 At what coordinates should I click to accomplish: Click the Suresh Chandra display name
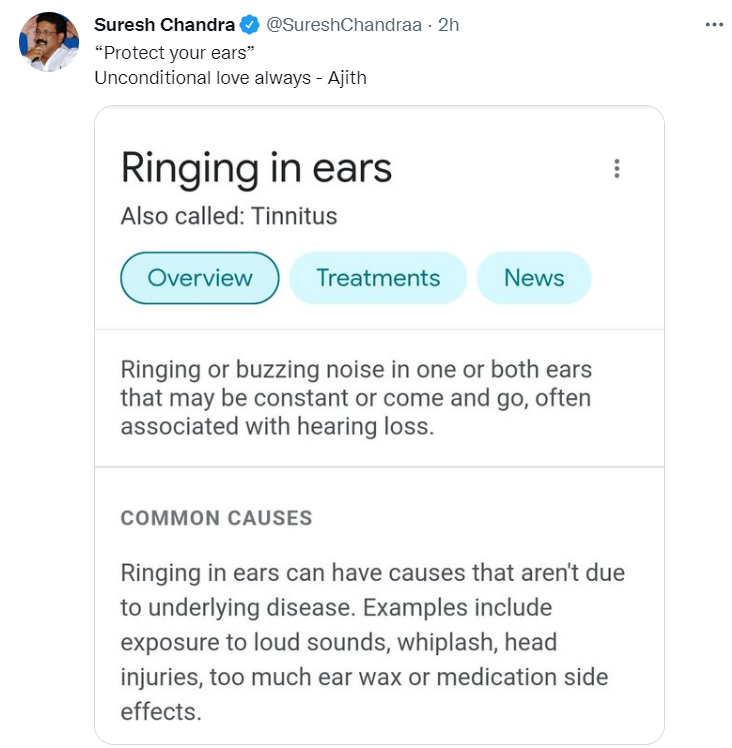point(164,25)
